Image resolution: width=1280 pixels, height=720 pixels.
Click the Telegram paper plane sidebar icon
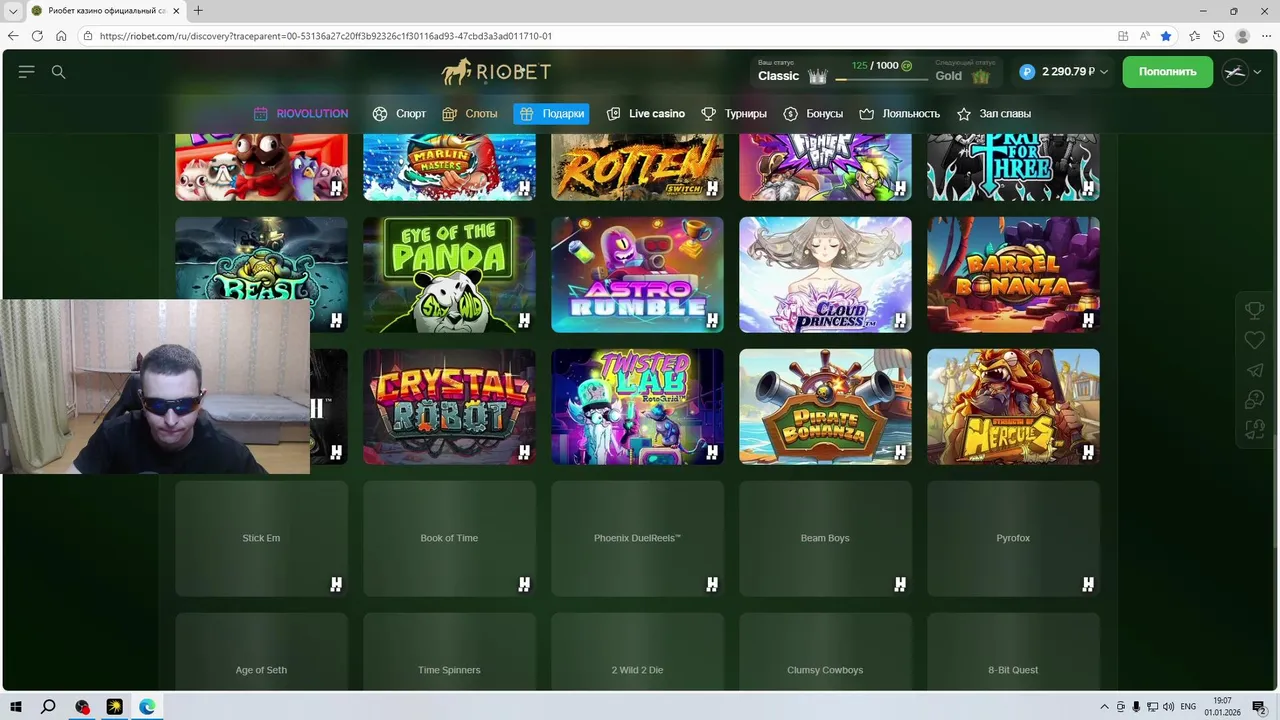1254,371
